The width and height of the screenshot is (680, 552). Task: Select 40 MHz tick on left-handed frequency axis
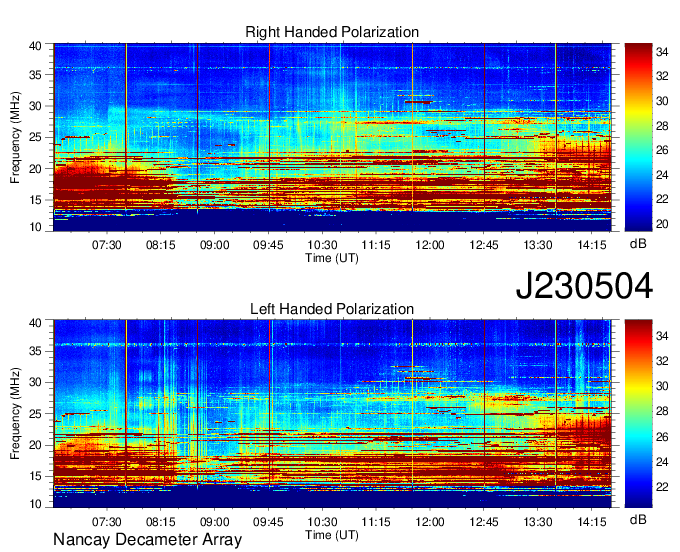coord(36,323)
